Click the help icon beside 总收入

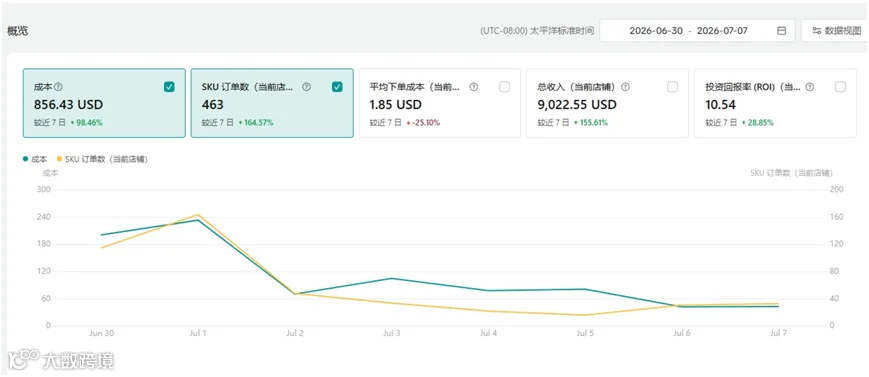[626, 87]
